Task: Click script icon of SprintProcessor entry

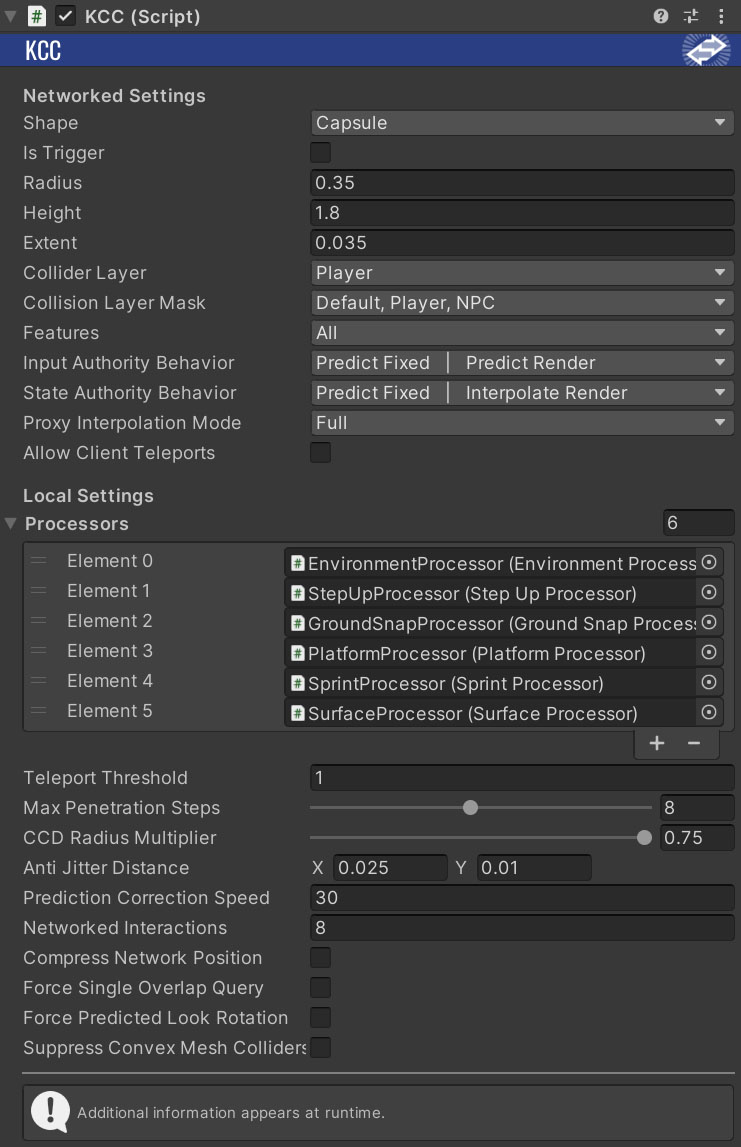Action: (x=297, y=684)
